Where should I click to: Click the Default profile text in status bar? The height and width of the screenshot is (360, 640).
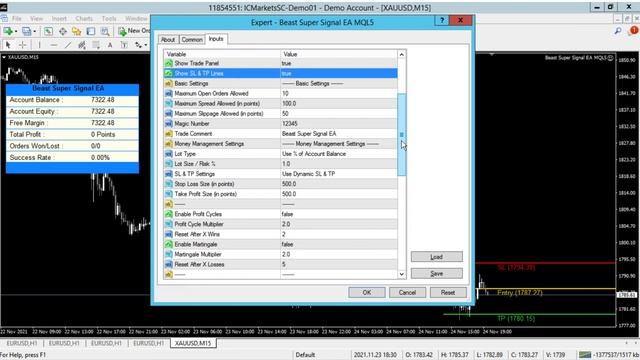click(305, 355)
